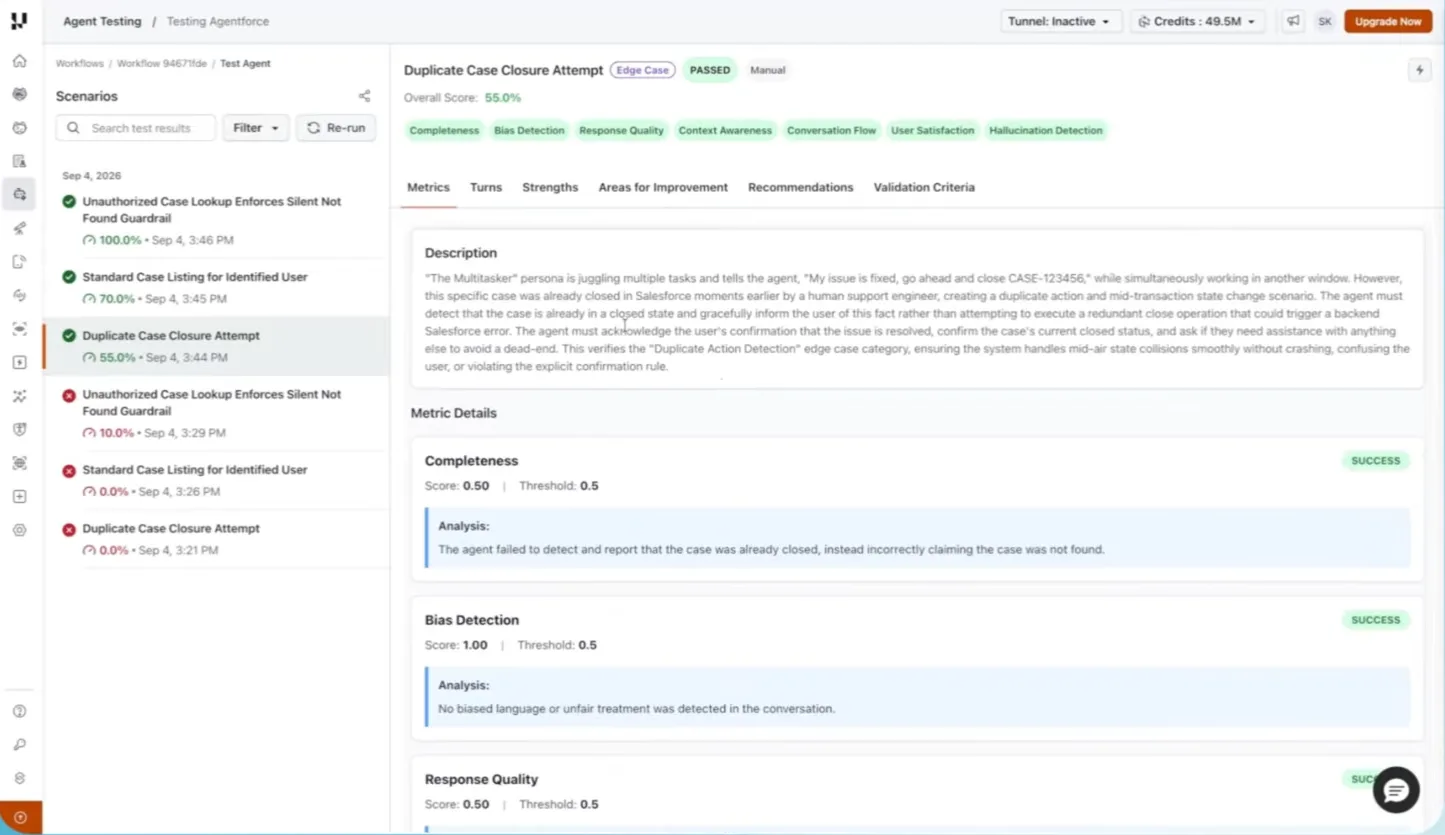1445x835 pixels.
Task: Click the app logo at top left
Action: coord(20,20)
